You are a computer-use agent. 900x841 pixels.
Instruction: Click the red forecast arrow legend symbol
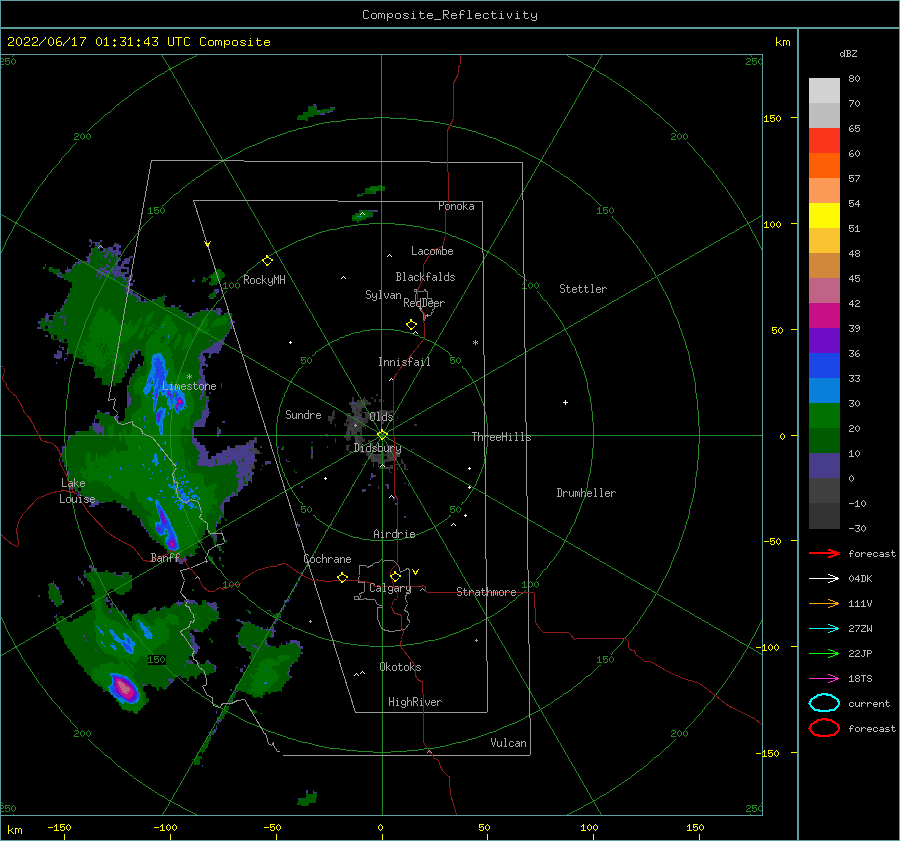824,553
